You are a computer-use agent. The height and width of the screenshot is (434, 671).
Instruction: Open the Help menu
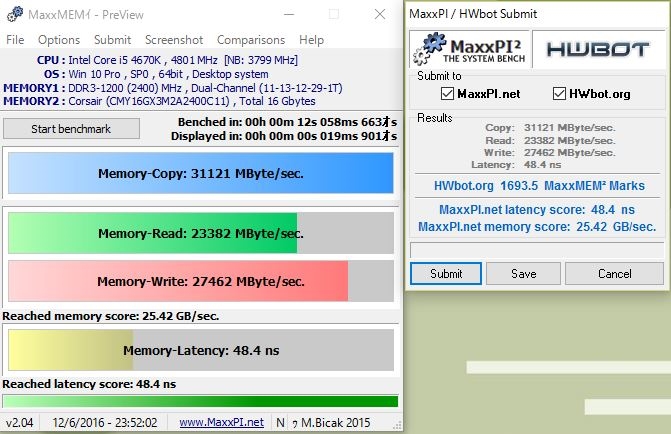(x=311, y=40)
